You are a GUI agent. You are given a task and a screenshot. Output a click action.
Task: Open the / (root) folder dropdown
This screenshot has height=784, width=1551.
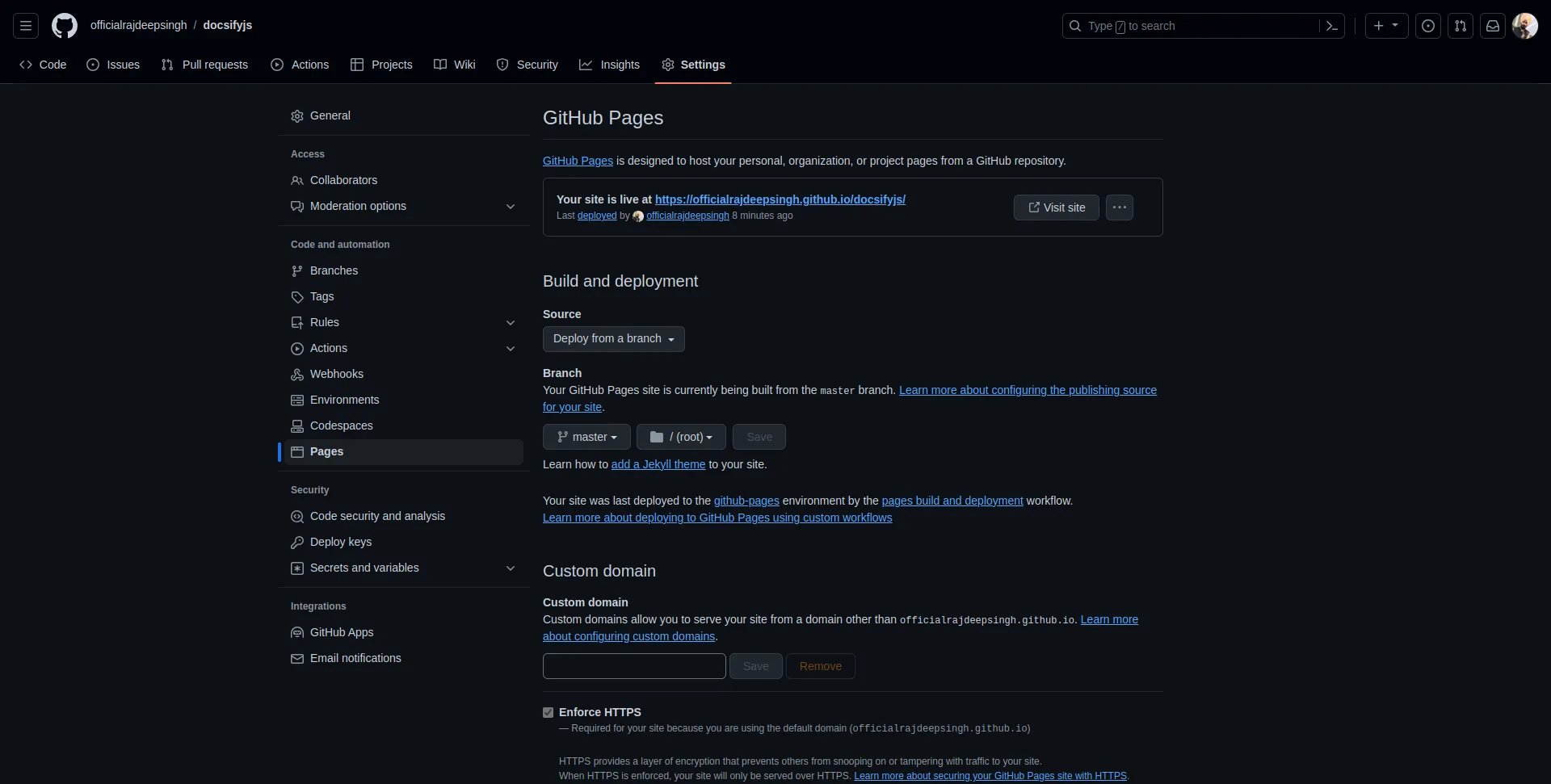click(681, 437)
